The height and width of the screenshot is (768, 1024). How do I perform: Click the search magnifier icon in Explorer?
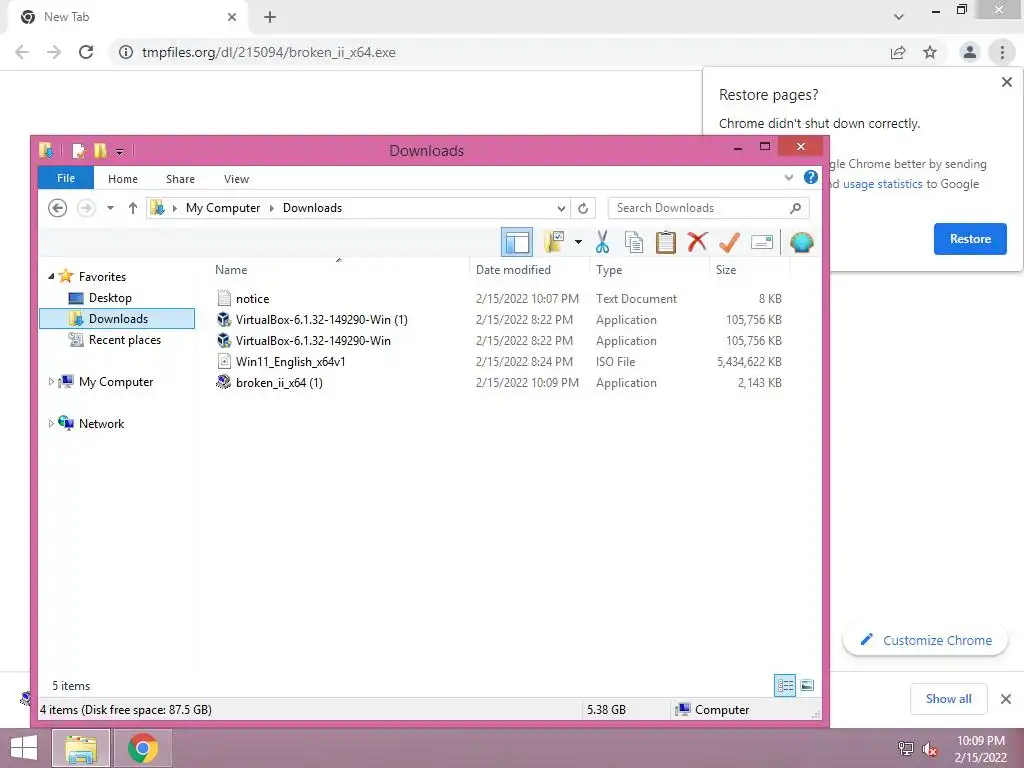click(x=795, y=208)
